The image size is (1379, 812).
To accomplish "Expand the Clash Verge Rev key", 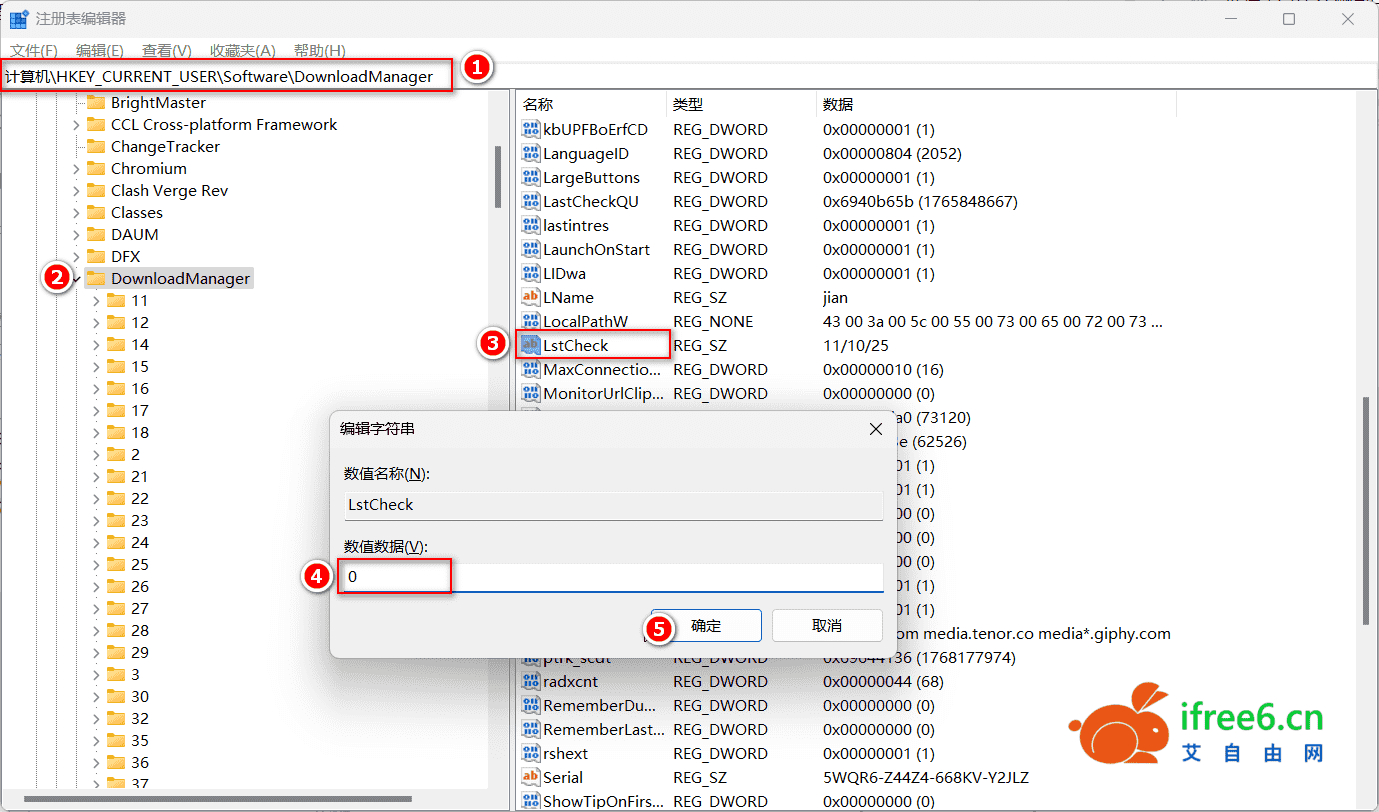I will (76, 191).
